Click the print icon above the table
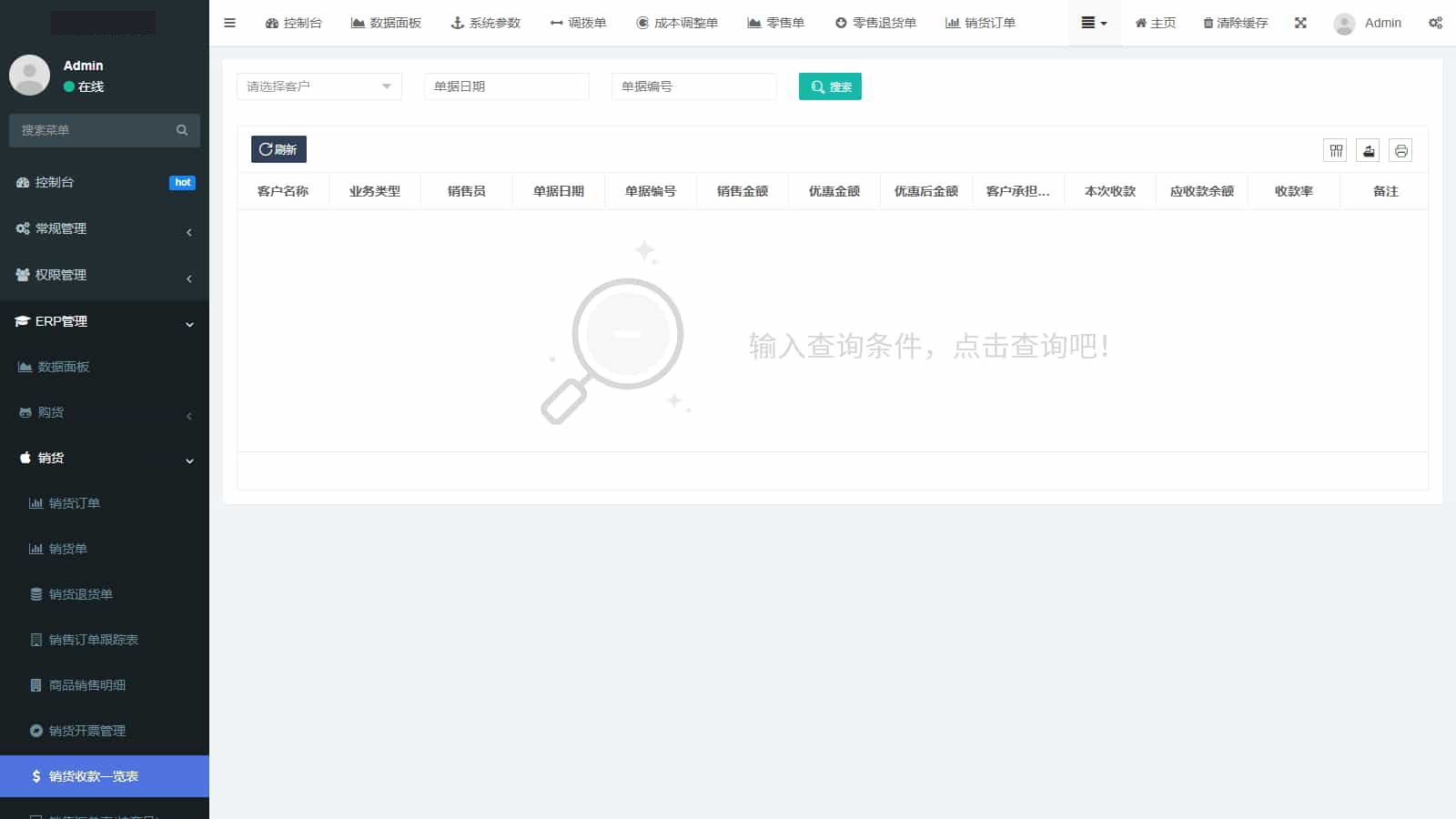Screen dimensions: 1456x819 (x=1400, y=150)
